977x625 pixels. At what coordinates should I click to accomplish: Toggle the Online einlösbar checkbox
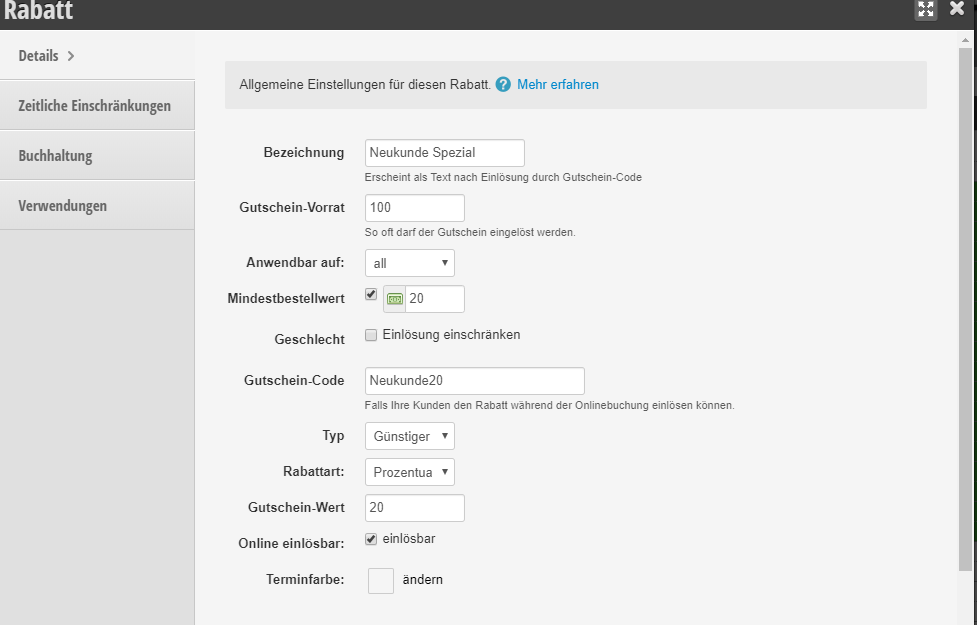pos(371,539)
